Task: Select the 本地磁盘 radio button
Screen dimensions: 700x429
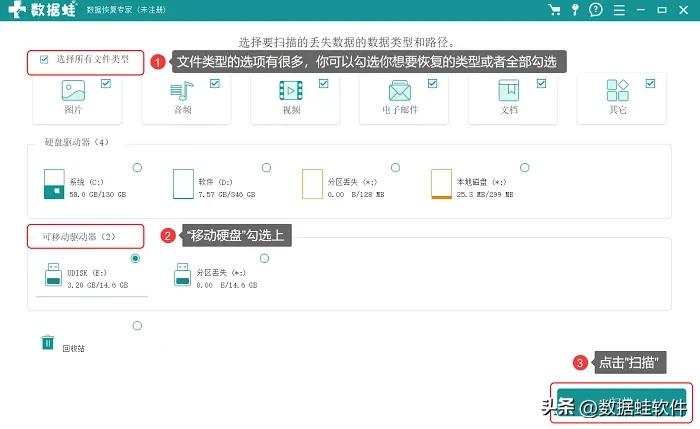Action: tap(525, 167)
